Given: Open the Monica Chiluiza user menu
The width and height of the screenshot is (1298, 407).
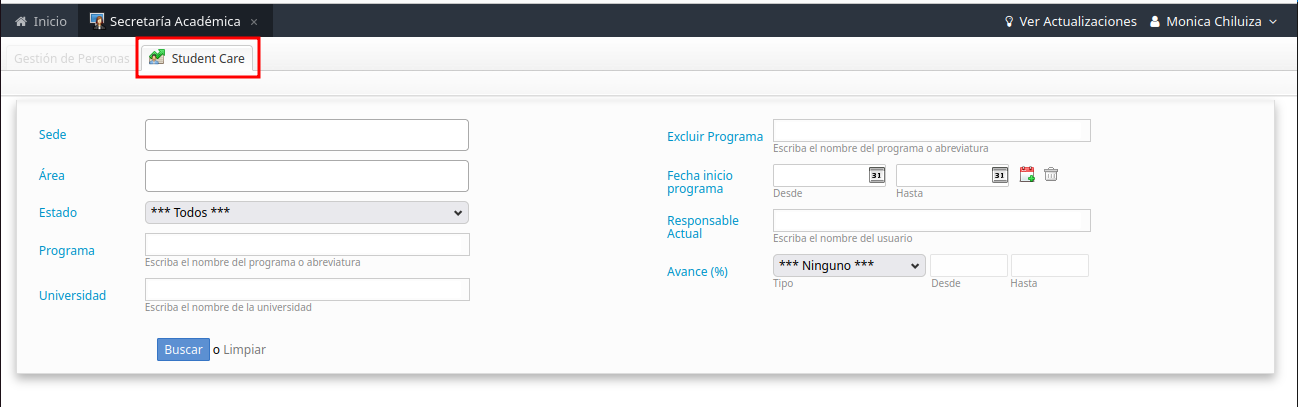Looking at the screenshot, I should click(x=1214, y=21).
